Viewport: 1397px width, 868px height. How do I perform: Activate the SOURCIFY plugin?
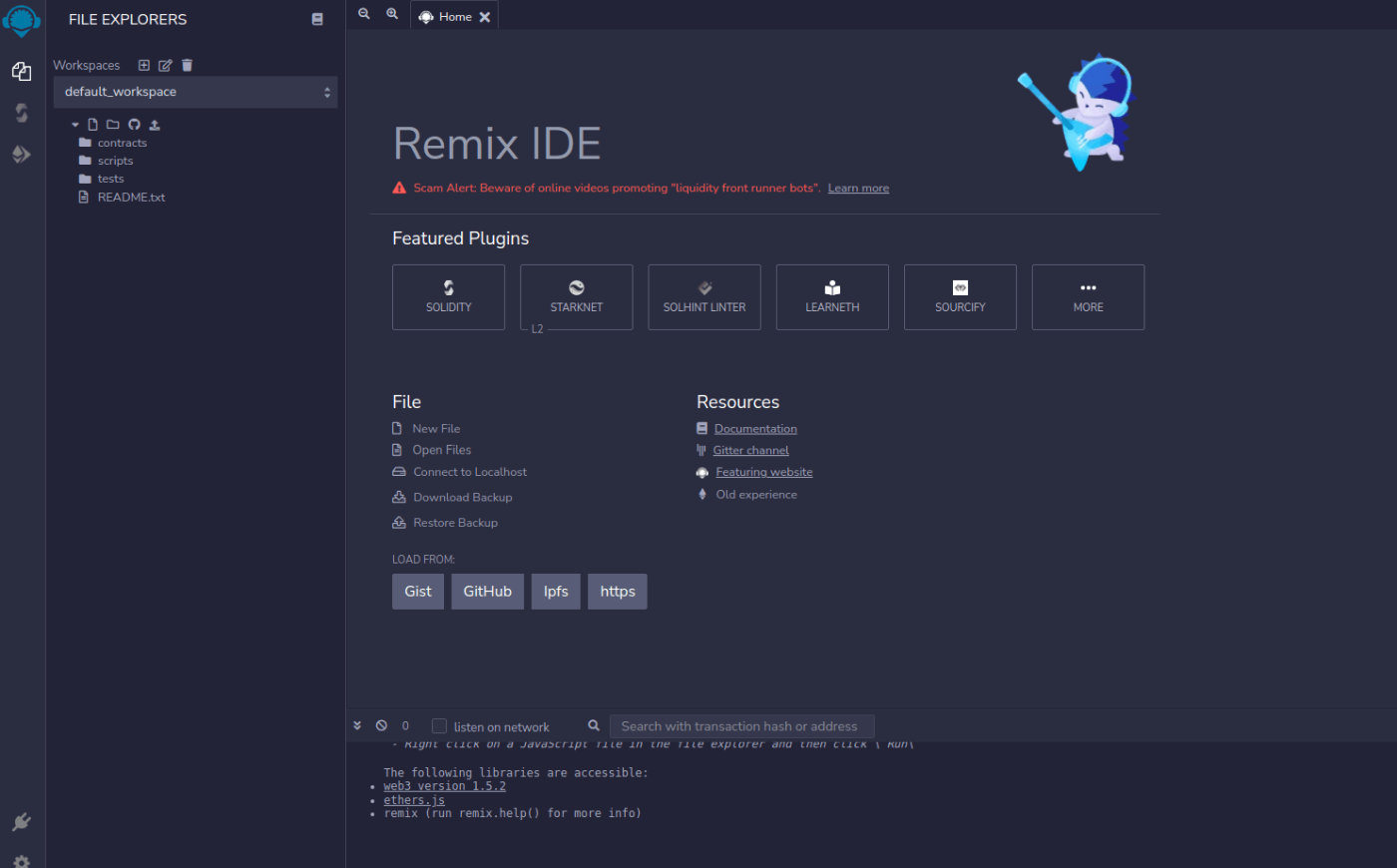(960, 297)
